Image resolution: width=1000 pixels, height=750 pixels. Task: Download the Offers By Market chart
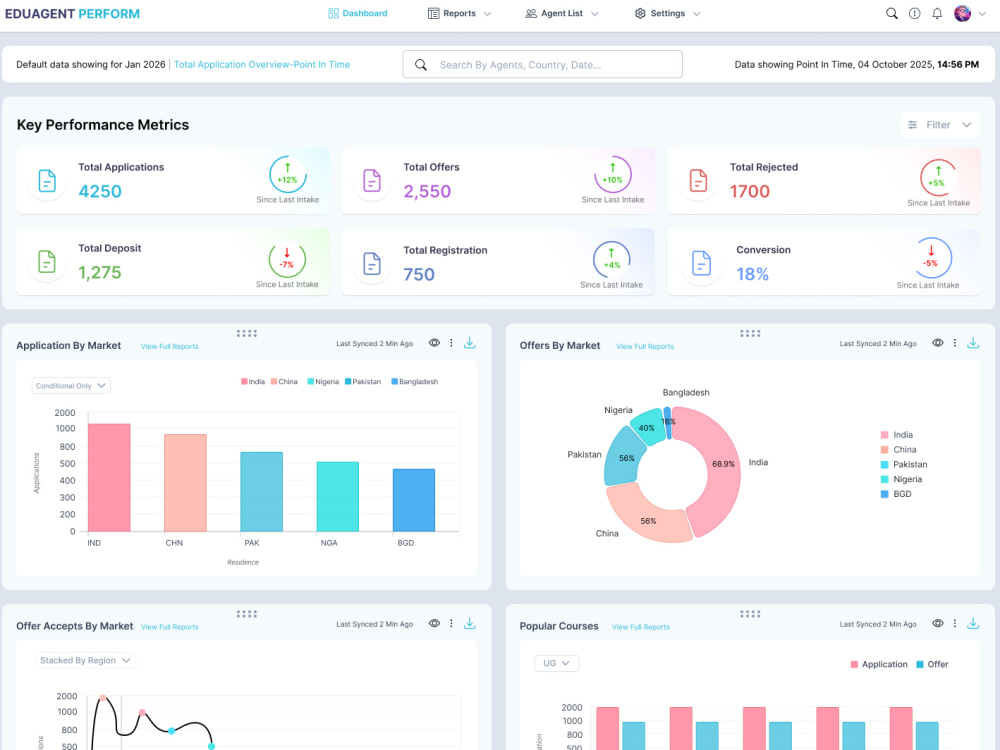[x=973, y=343]
